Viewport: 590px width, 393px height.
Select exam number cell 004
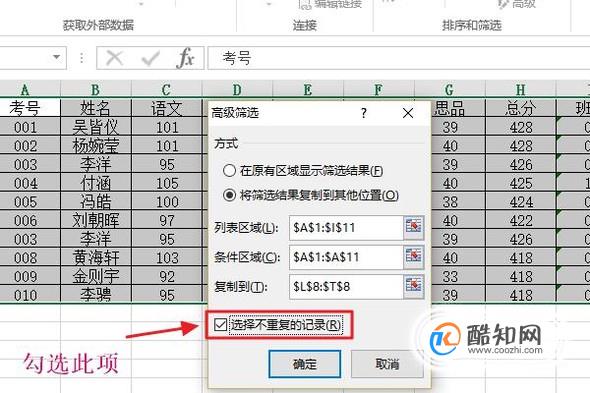pos(30,183)
